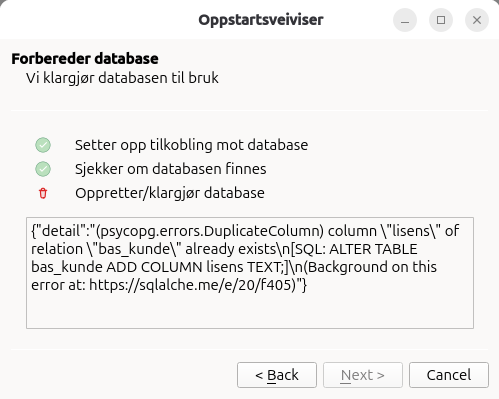Select the 'Setter opp tilkobling mot database' label
The height and width of the screenshot is (399, 499).
pos(191,145)
